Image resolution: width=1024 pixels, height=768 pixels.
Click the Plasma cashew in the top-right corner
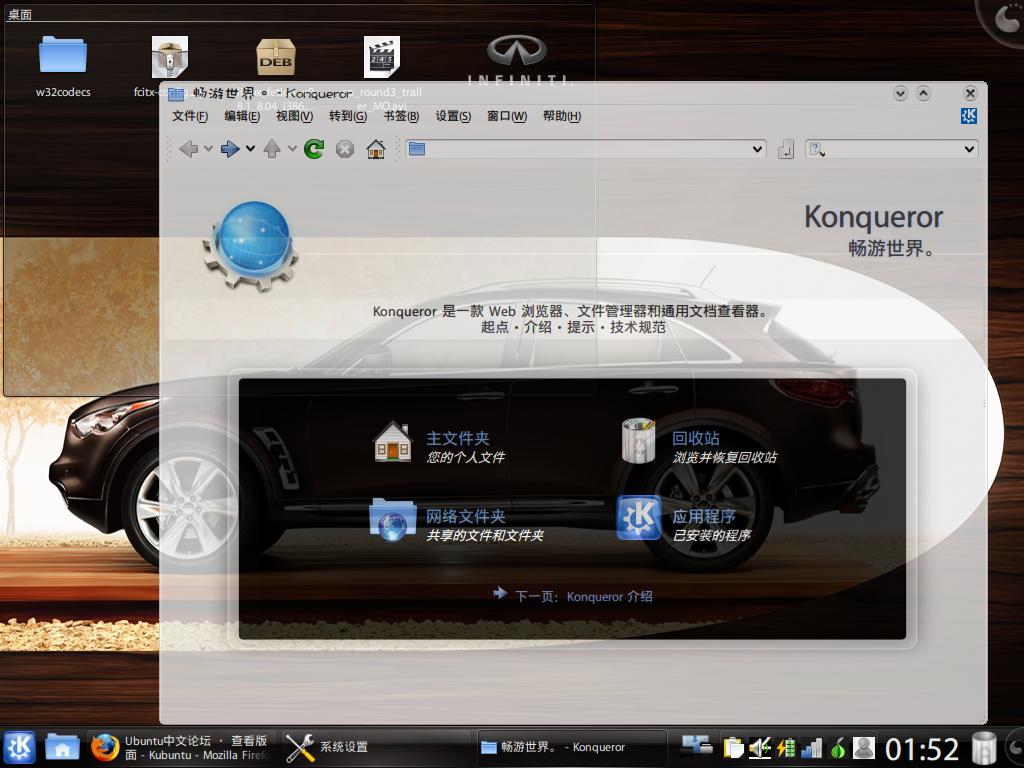[x=1004, y=20]
